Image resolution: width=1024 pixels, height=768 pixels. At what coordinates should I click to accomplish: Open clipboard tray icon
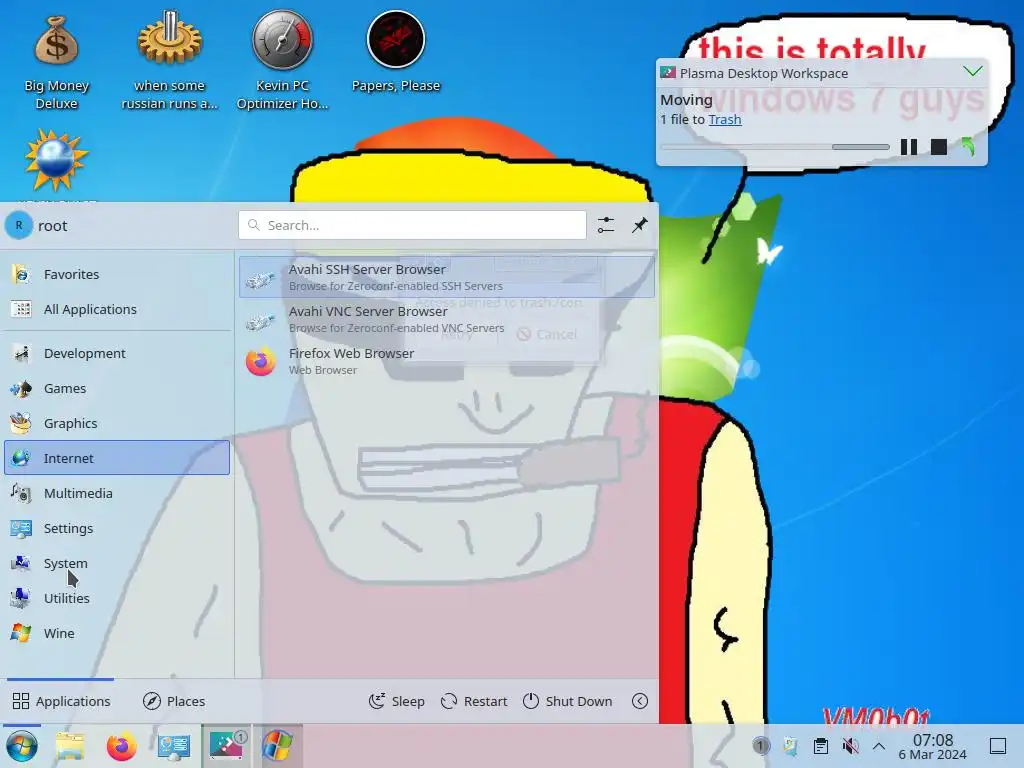(820, 746)
